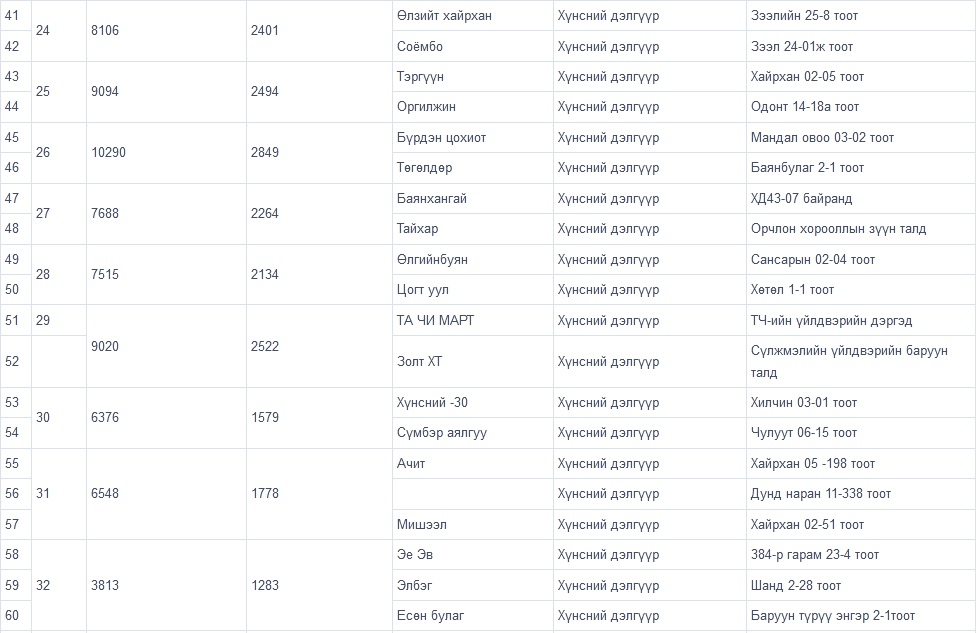Select the ХД43-07 байранд address cell

801,199
